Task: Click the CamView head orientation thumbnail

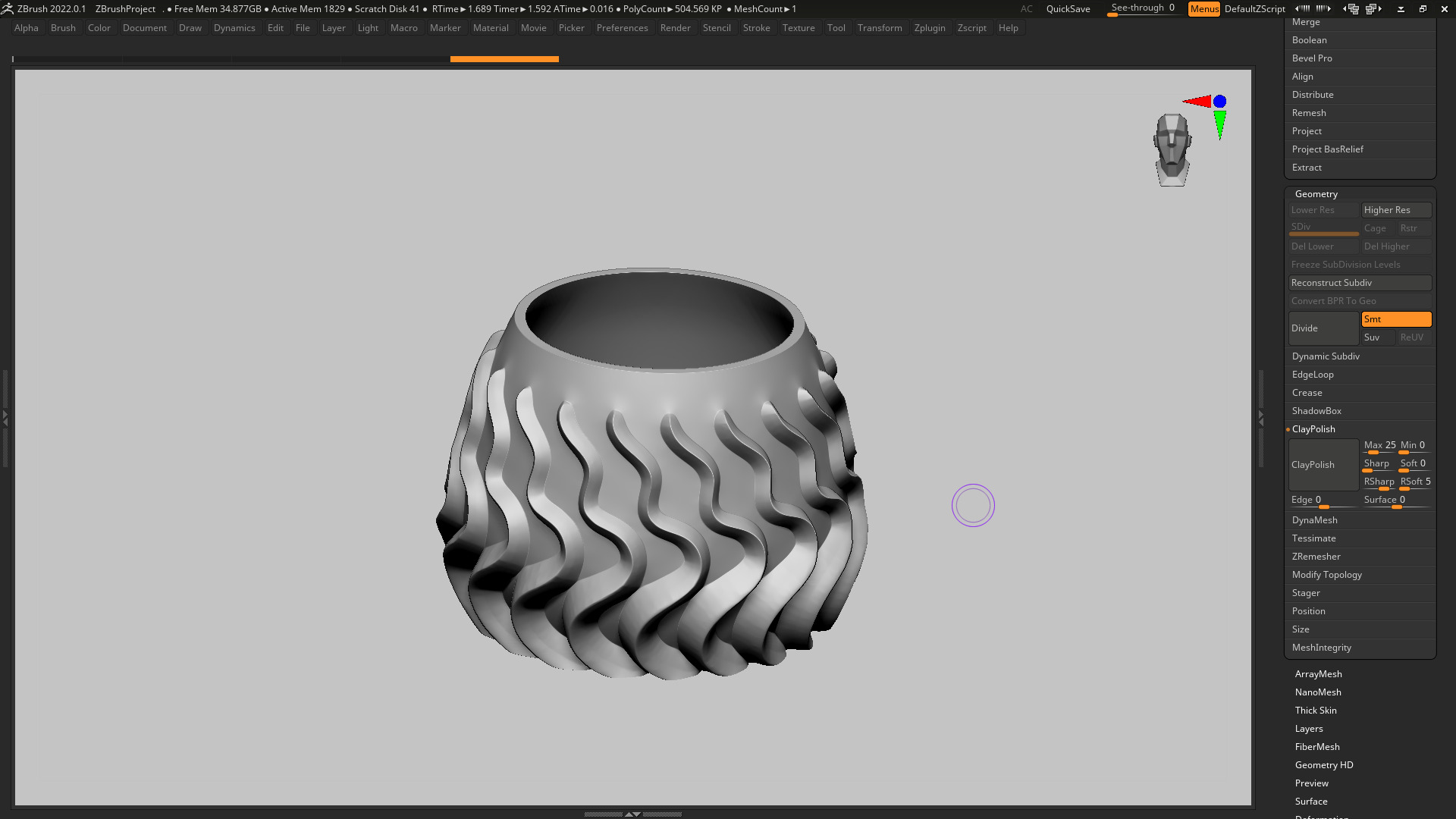Action: (1172, 150)
